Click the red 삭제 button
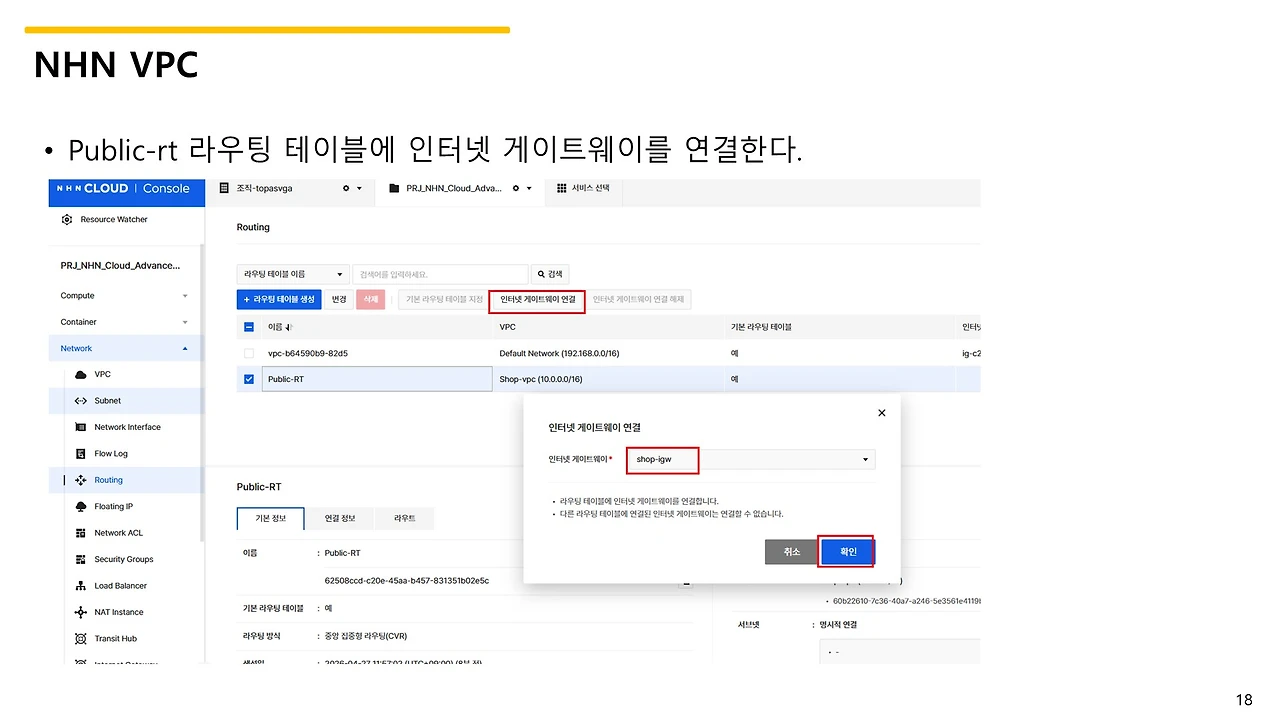 click(370, 299)
